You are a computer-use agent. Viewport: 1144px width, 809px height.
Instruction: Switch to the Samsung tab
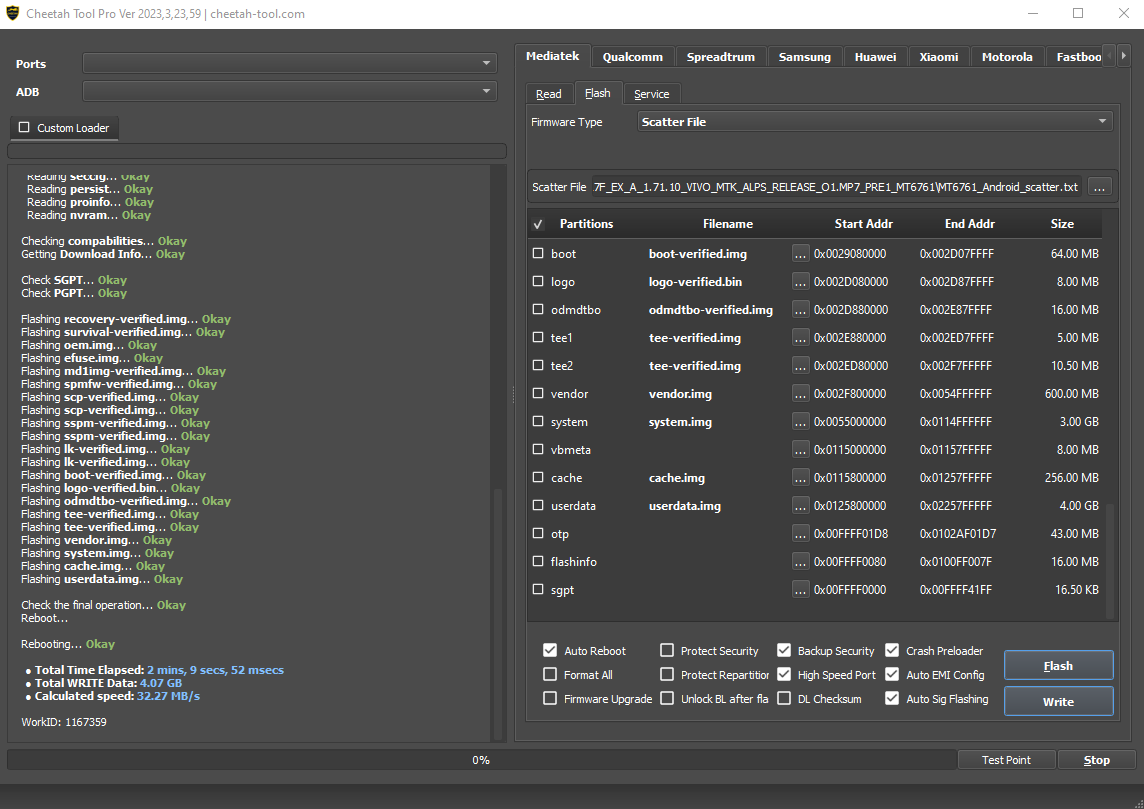point(805,57)
